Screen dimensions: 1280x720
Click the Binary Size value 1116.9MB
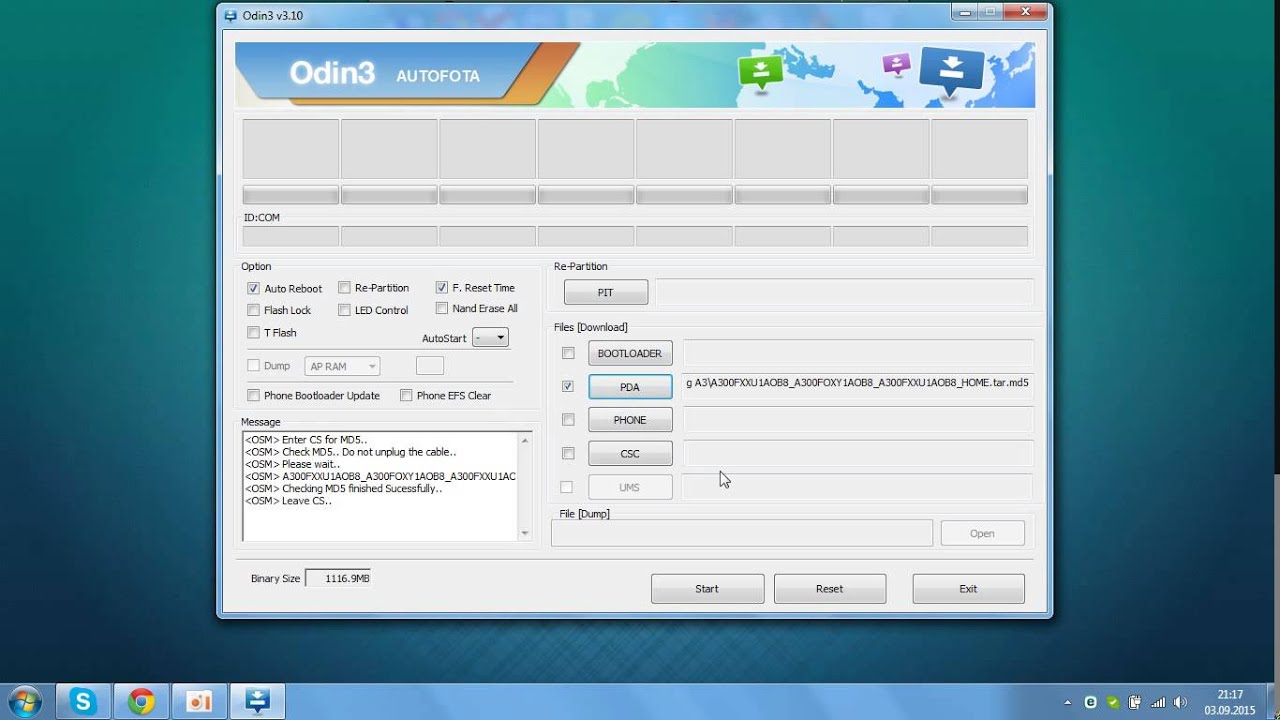click(338, 578)
